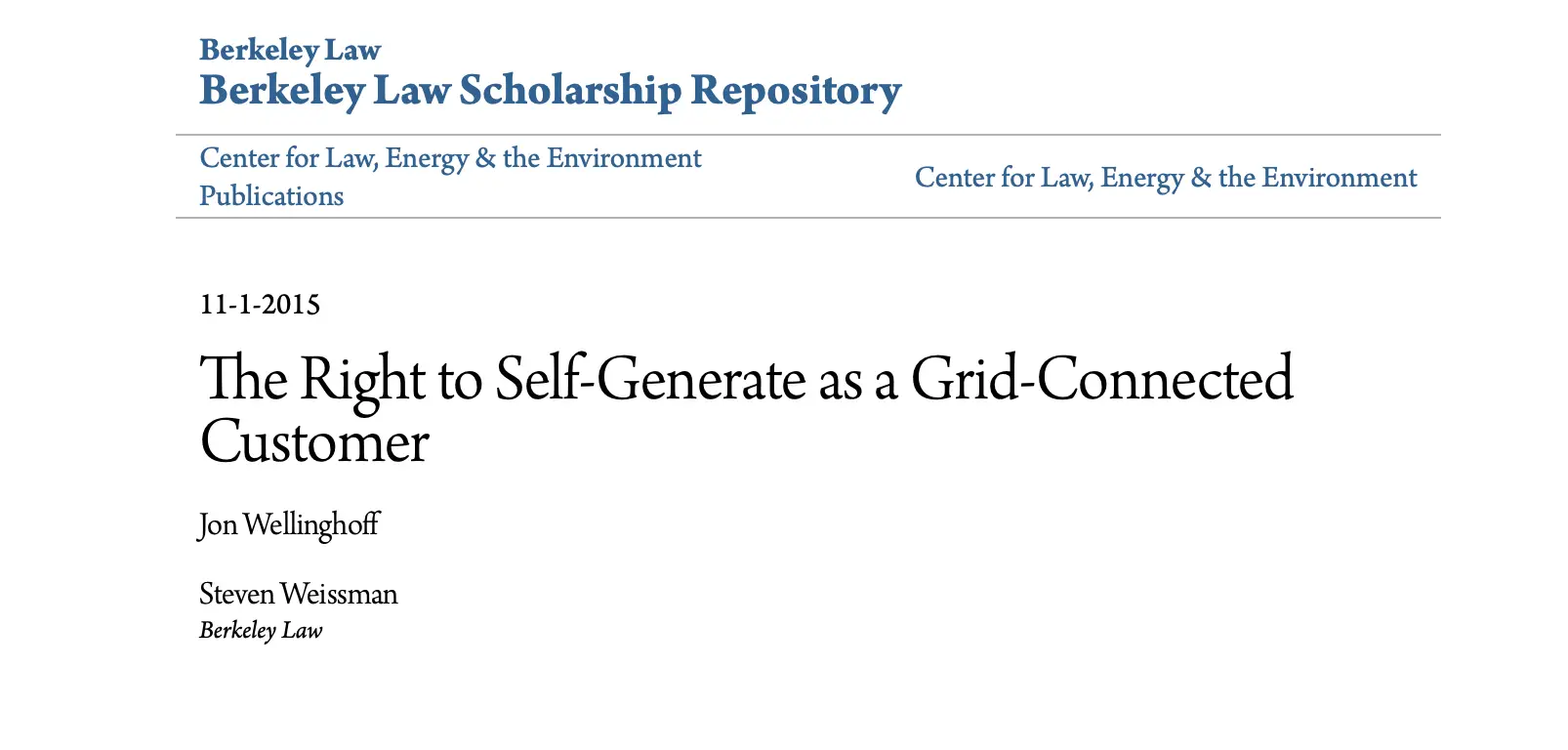
Task: Click the year 2015 in the date
Action: [x=290, y=305]
